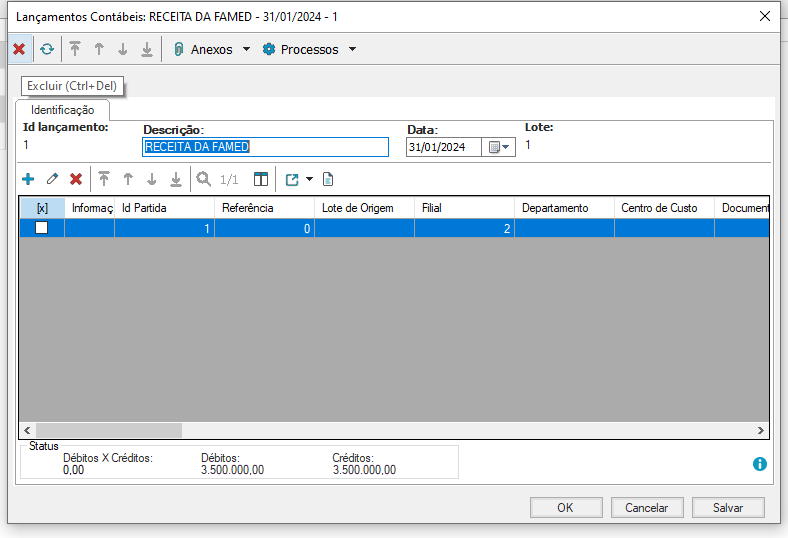Click the document report icon in grid toolbar
Image resolution: width=788 pixels, height=538 pixels.
tap(327, 179)
